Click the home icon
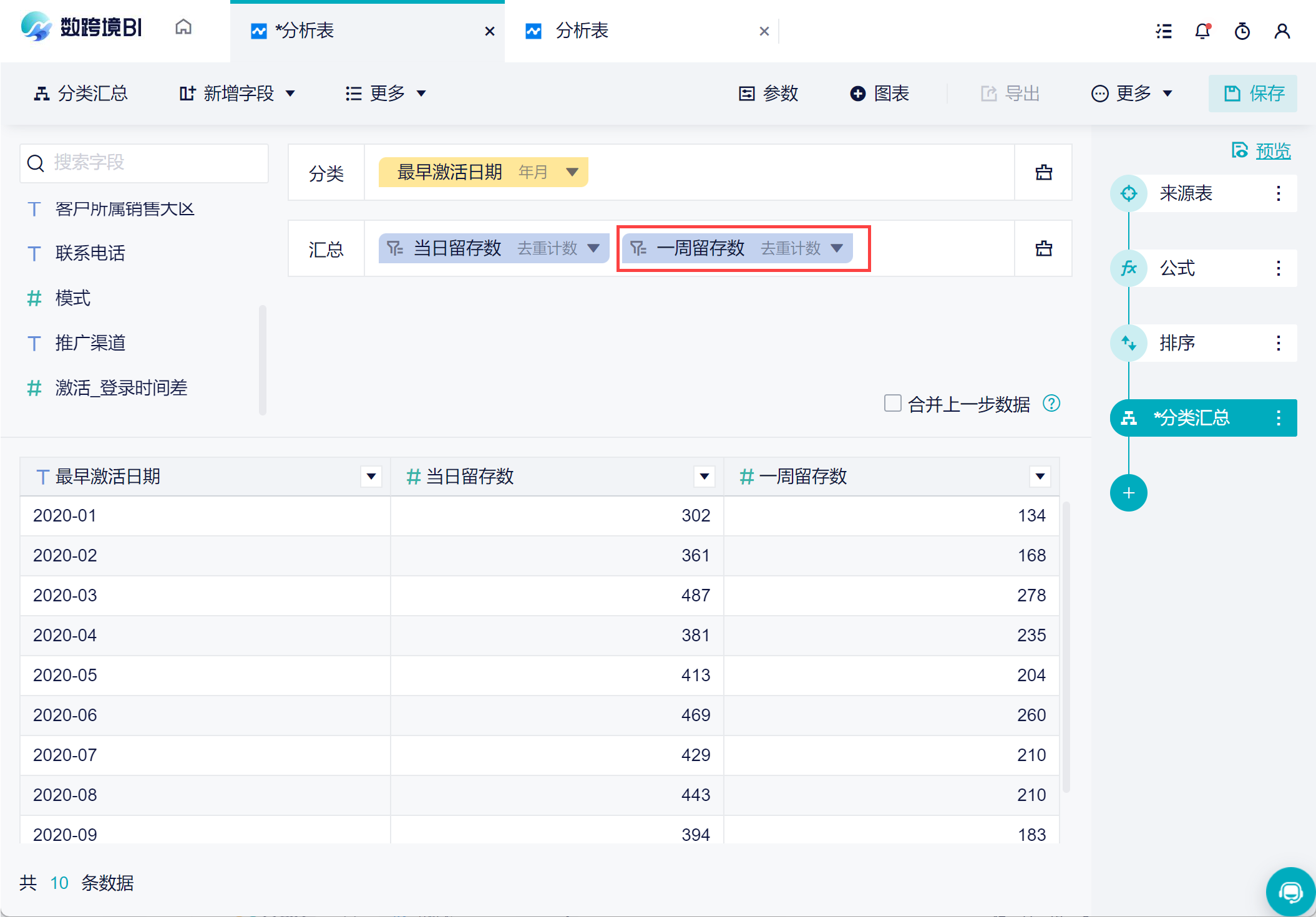The width and height of the screenshot is (1316, 917). 183,27
